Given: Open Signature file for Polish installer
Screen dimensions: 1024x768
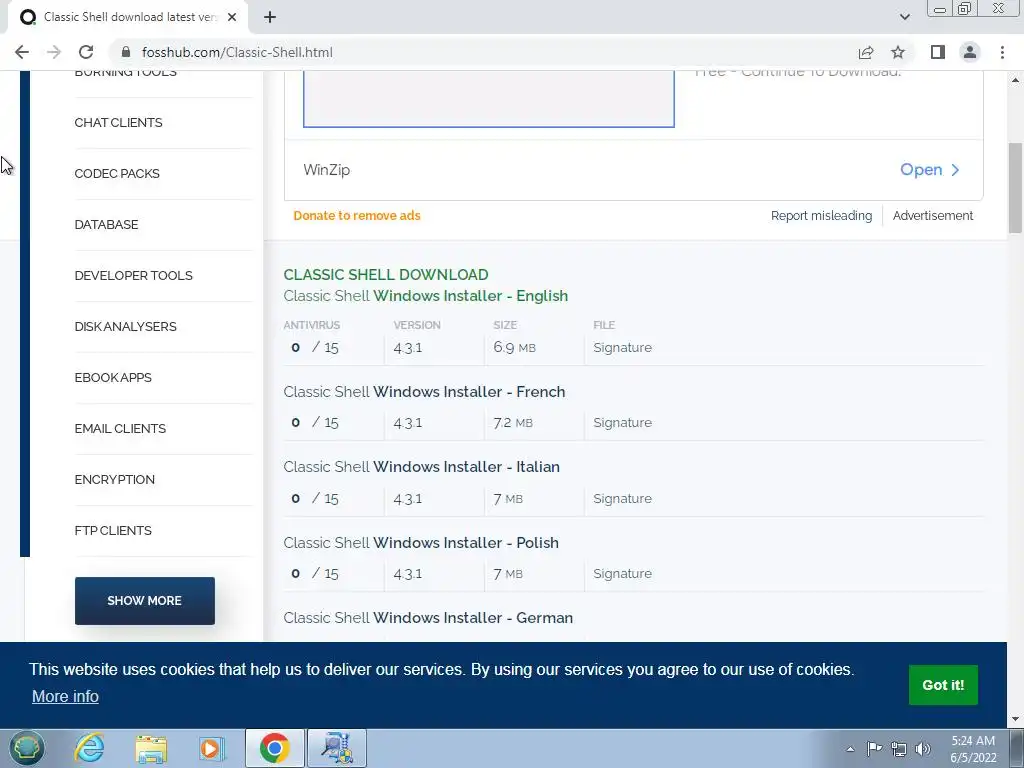Looking at the screenshot, I should tap(622, 573).
